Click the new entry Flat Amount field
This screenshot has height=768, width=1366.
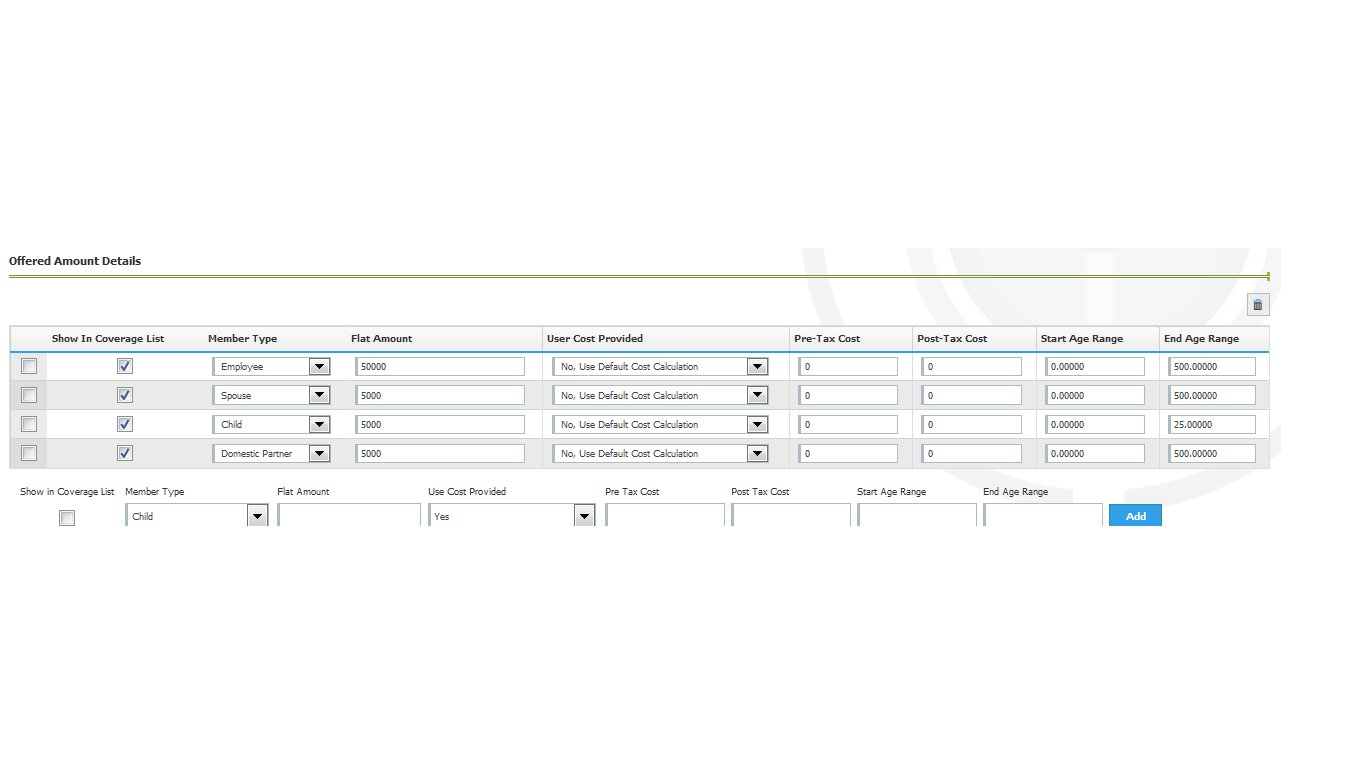(349, 516)
